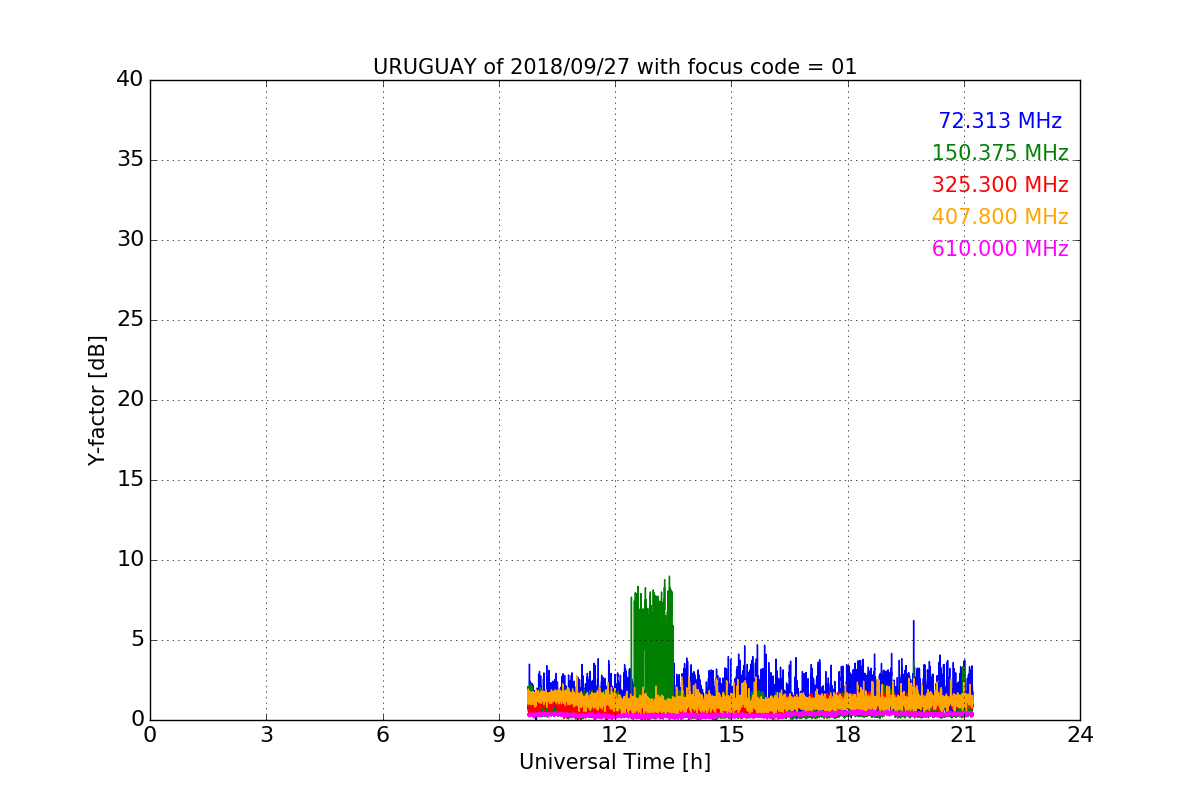Click x-axis tick label 9
This screenshot has height=800, width=1200.
click(x=499, y=735)
